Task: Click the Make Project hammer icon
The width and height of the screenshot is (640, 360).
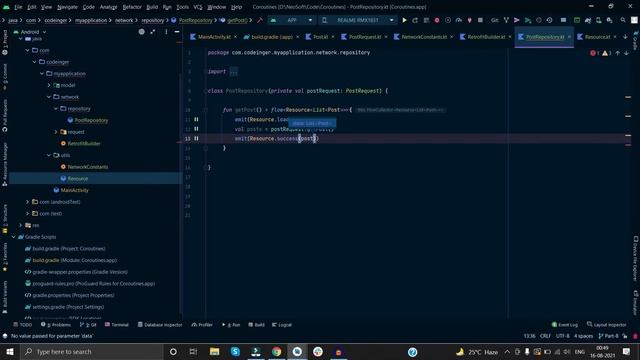Action: click(x=260, y=20)
